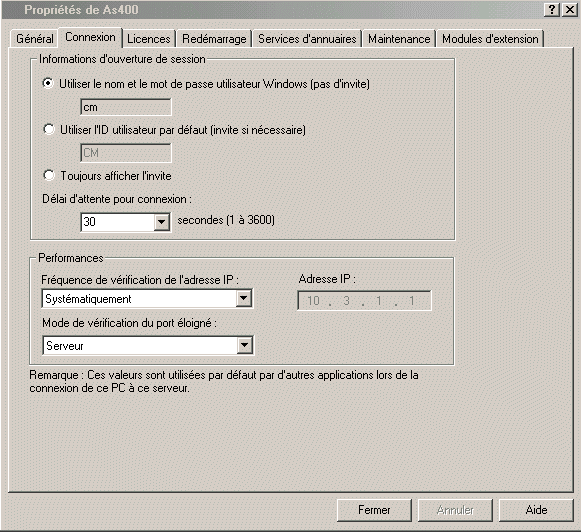Click the title bar question mark help icon
581x532 pixels.
pos(551,9)
